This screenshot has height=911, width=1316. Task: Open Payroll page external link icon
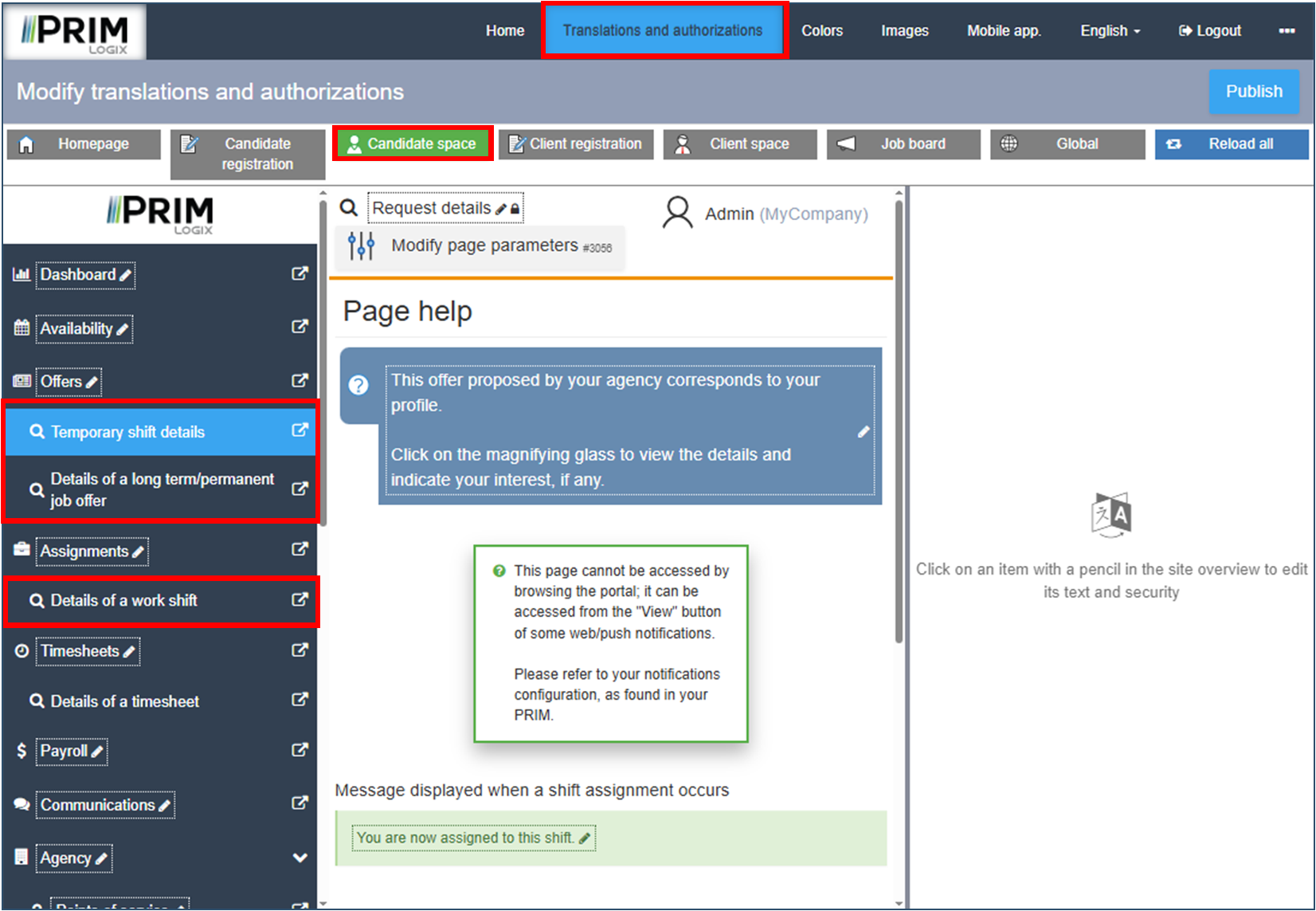tap(300, 750)
